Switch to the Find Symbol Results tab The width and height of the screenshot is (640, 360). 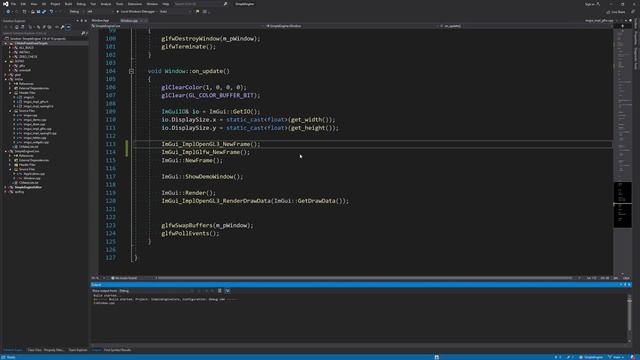118,350
